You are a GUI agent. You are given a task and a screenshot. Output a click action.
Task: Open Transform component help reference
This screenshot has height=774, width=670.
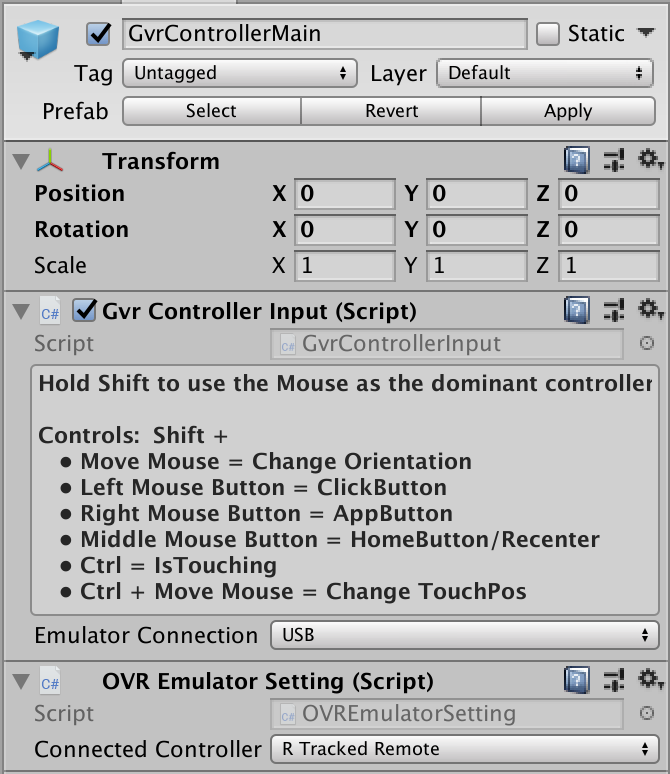[577, 160]
